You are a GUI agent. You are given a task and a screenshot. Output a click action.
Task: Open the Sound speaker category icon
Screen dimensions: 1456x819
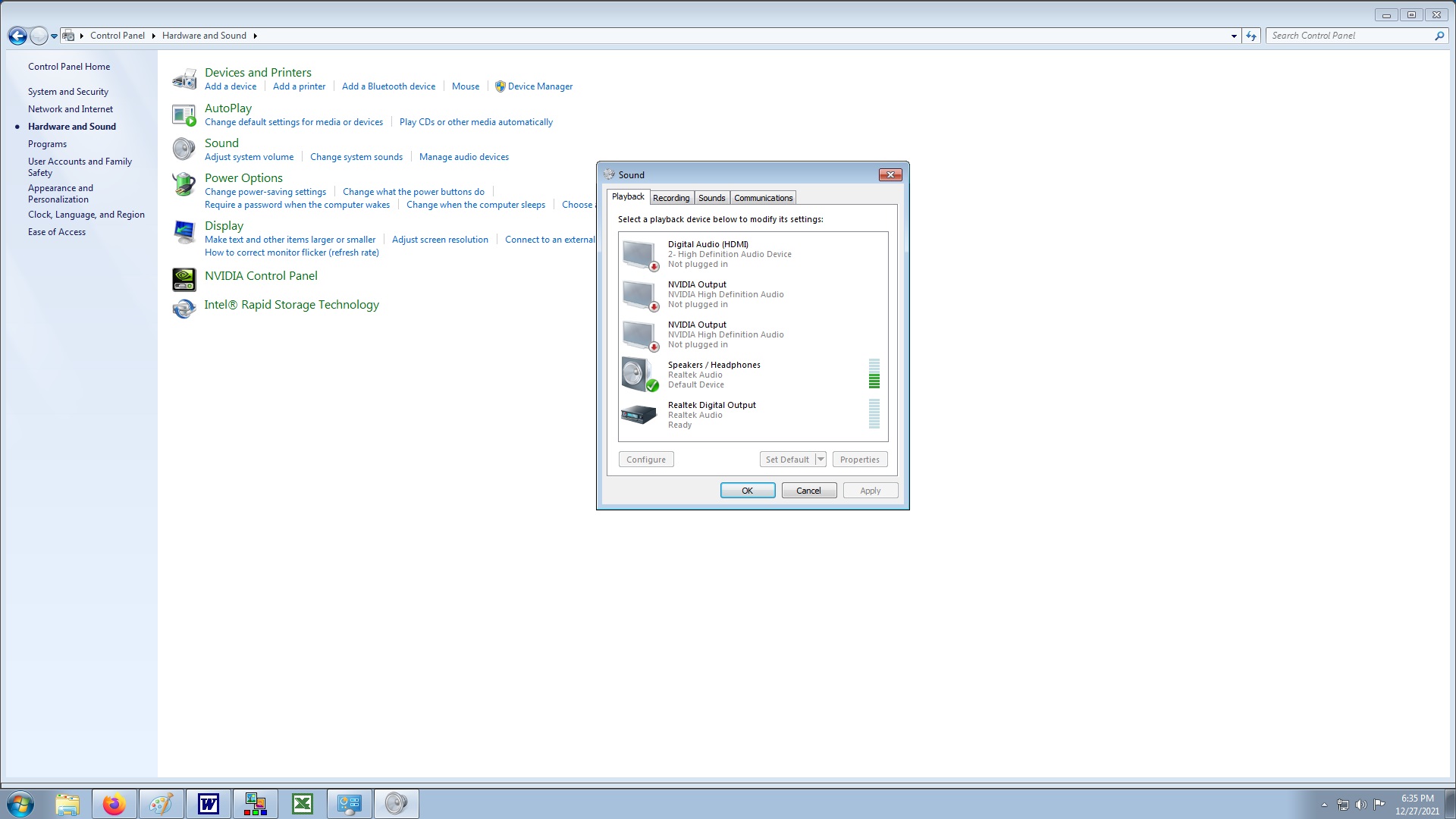pyautogui.click(x=184, y=149)
